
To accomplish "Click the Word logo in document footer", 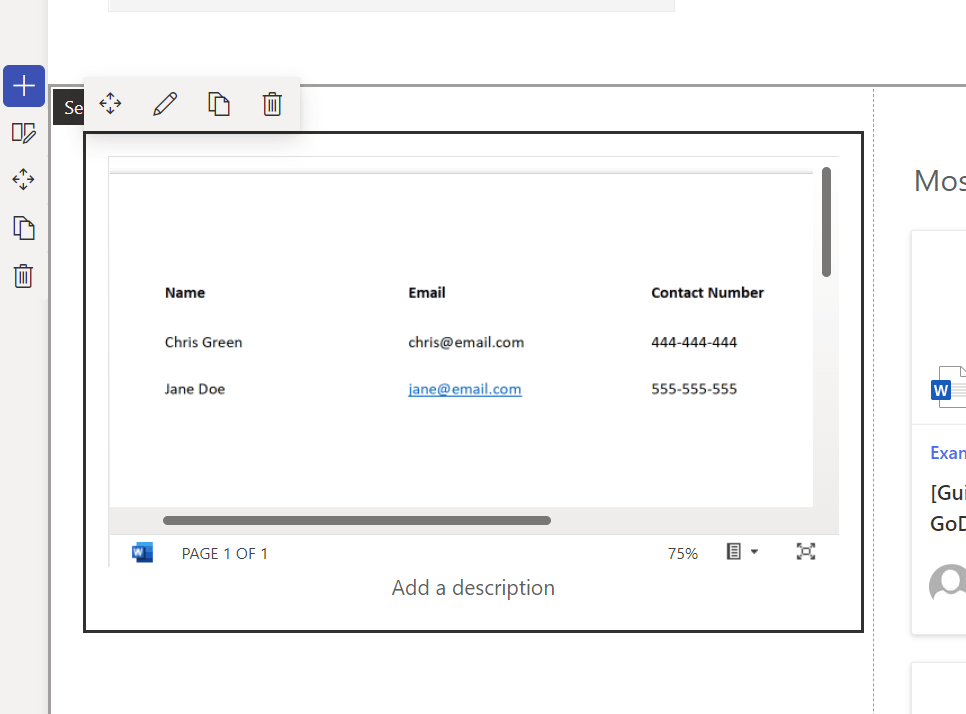I will click(x=142, y=553).
